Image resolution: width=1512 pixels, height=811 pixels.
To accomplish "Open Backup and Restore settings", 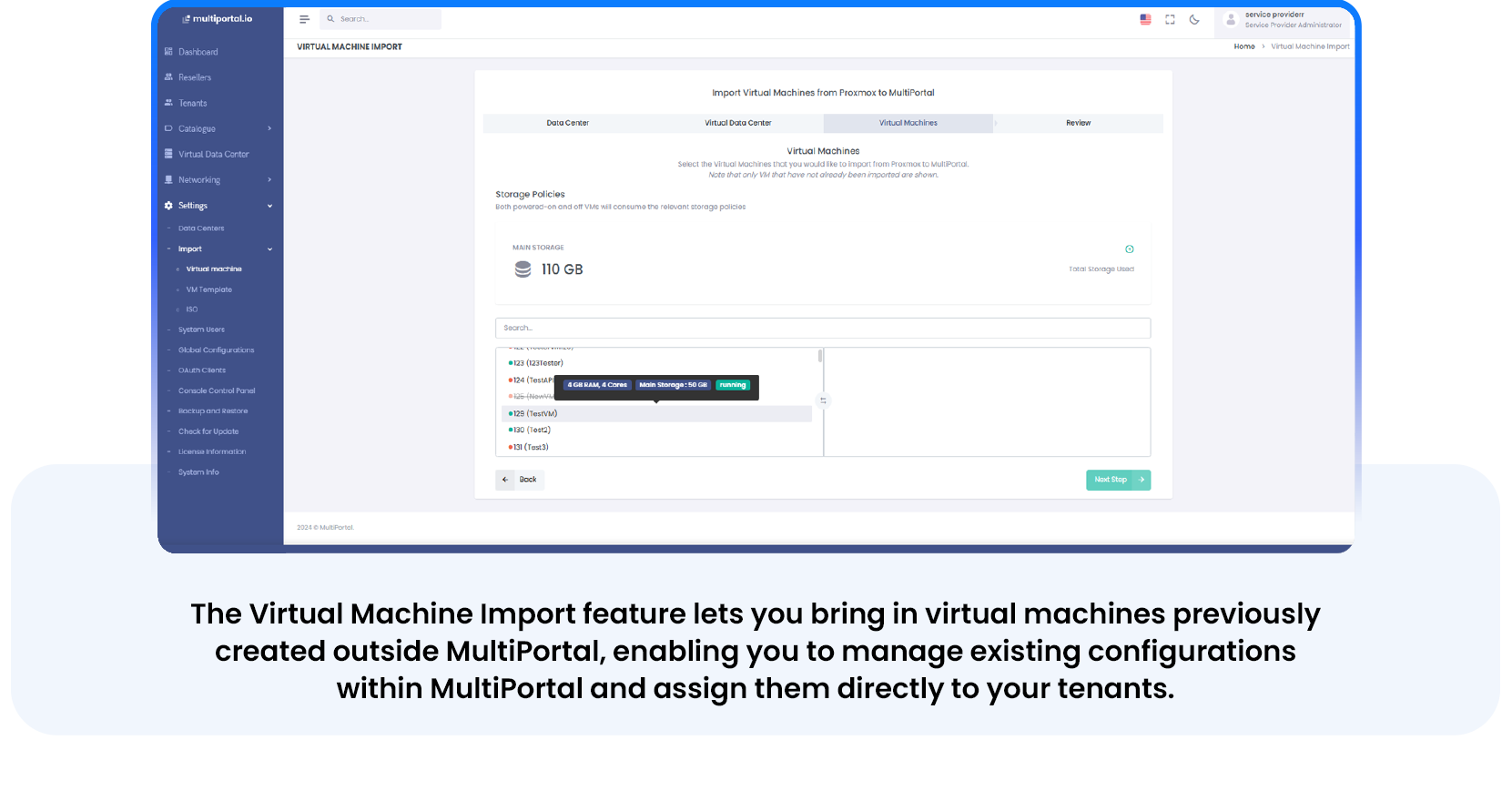I will click(x=213, y=411).
